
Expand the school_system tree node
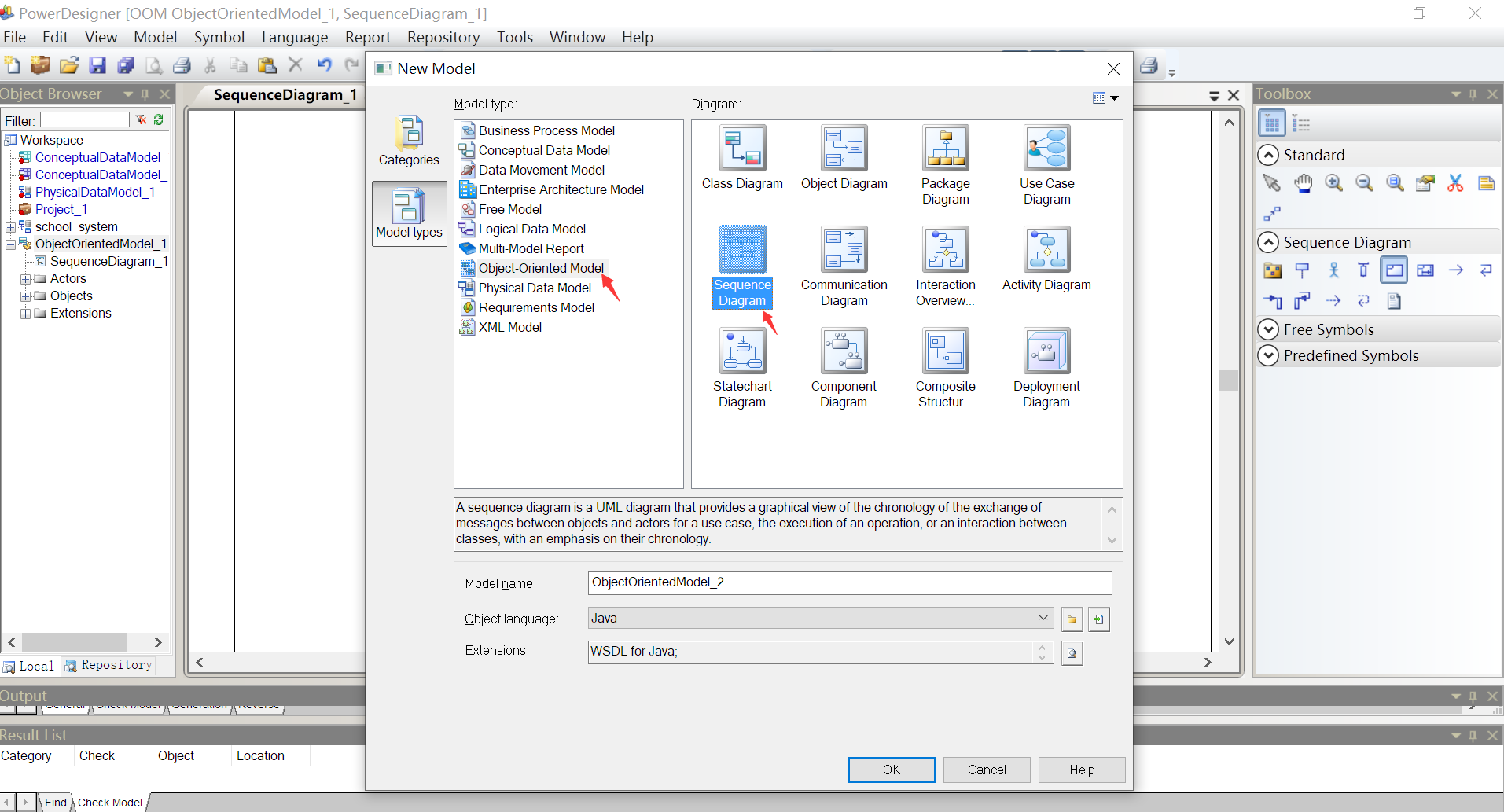click(x=10, y=227)
